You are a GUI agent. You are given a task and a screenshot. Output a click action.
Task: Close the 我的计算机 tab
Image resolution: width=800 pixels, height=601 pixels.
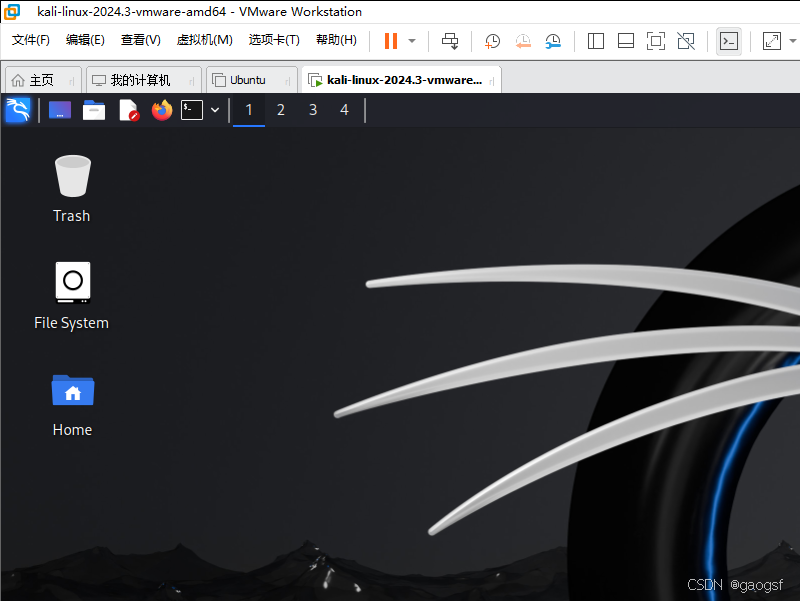(x=192, y=81)
